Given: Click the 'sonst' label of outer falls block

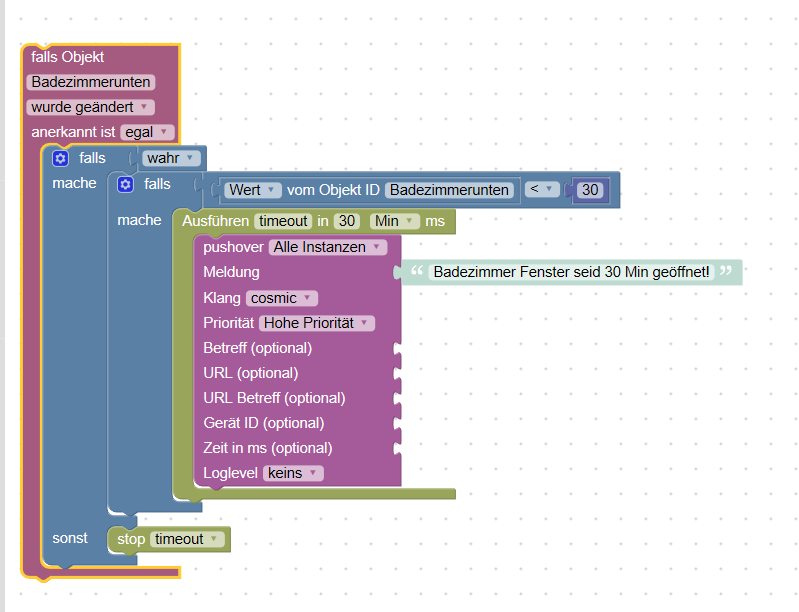Looking at the screenshot, I should (x=70, y=538).
